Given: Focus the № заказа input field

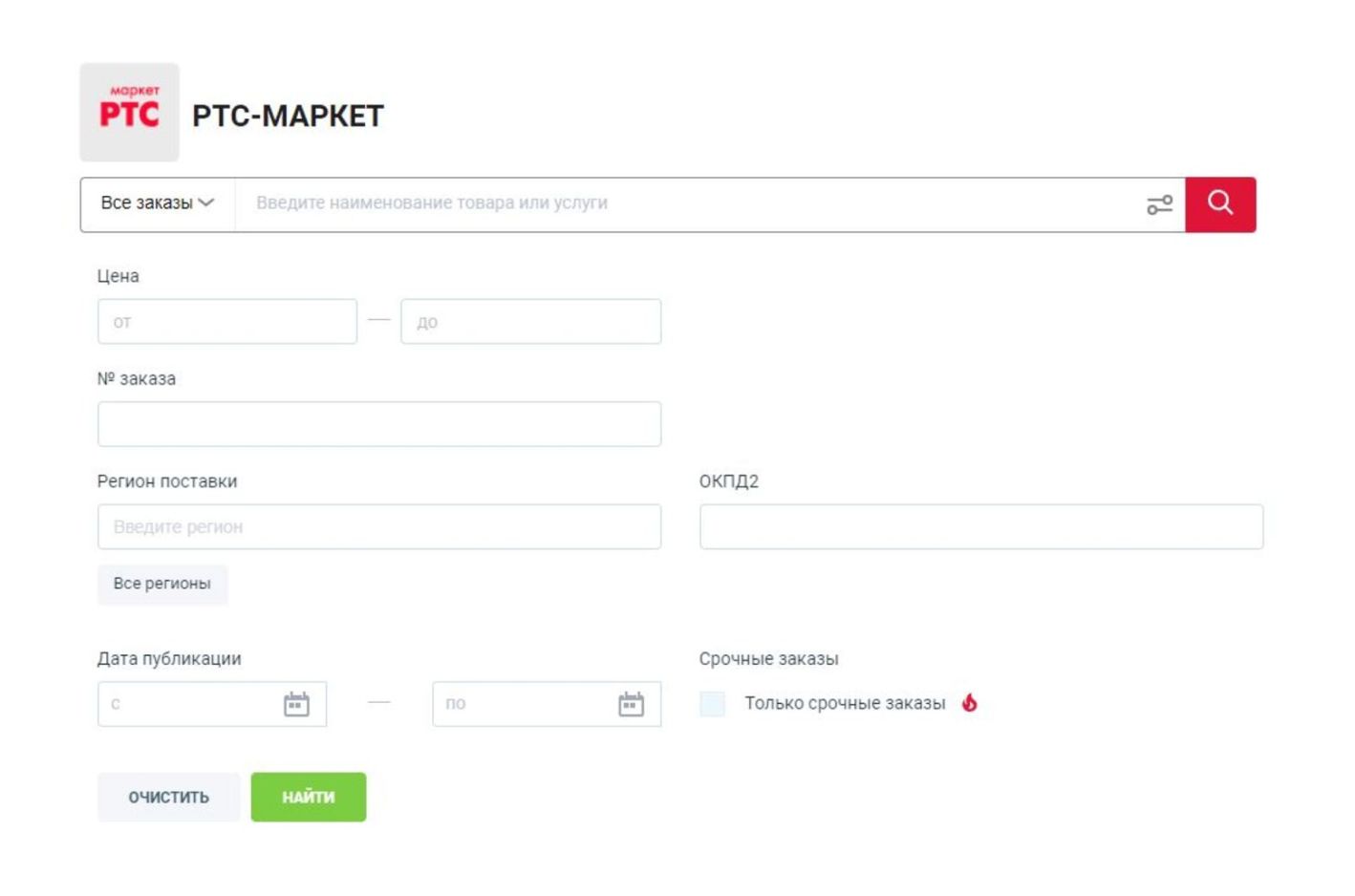Looking at the screenshot, I should pyautogui.click(x=378, y=424).
